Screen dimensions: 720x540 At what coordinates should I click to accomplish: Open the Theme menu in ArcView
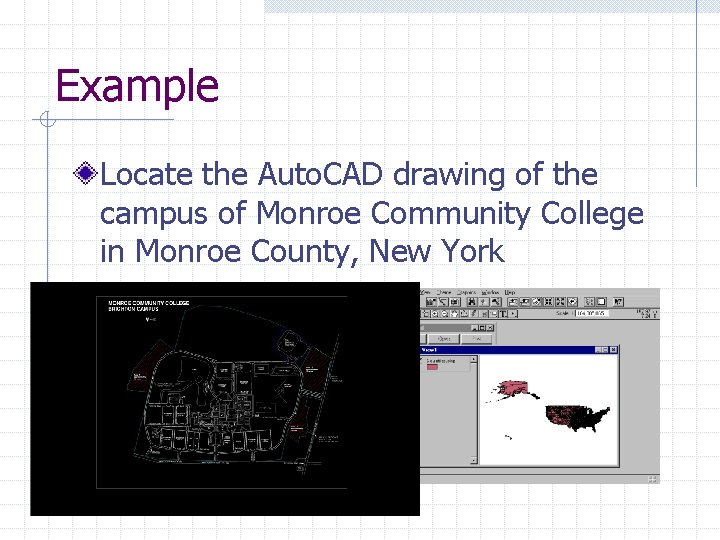point(444,292)
